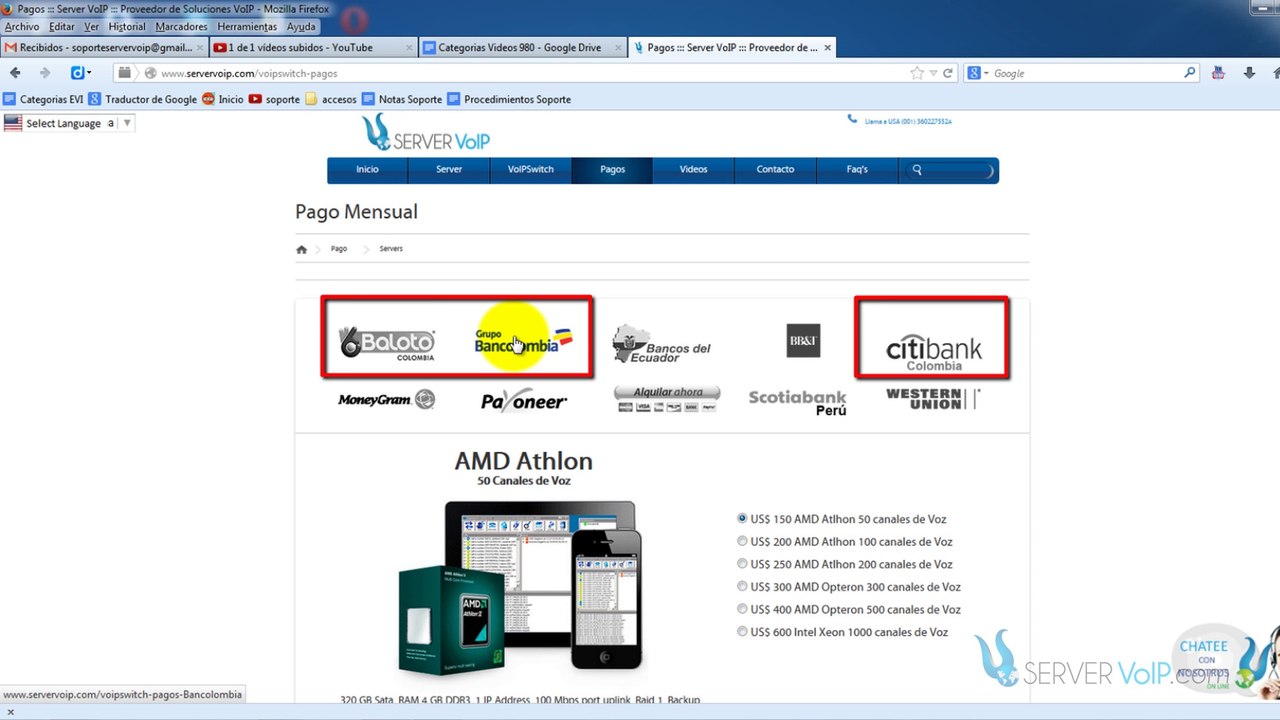Open the MoneyGram payment option
Viewport: 1280px width, 720px height.
click(386, 400)
